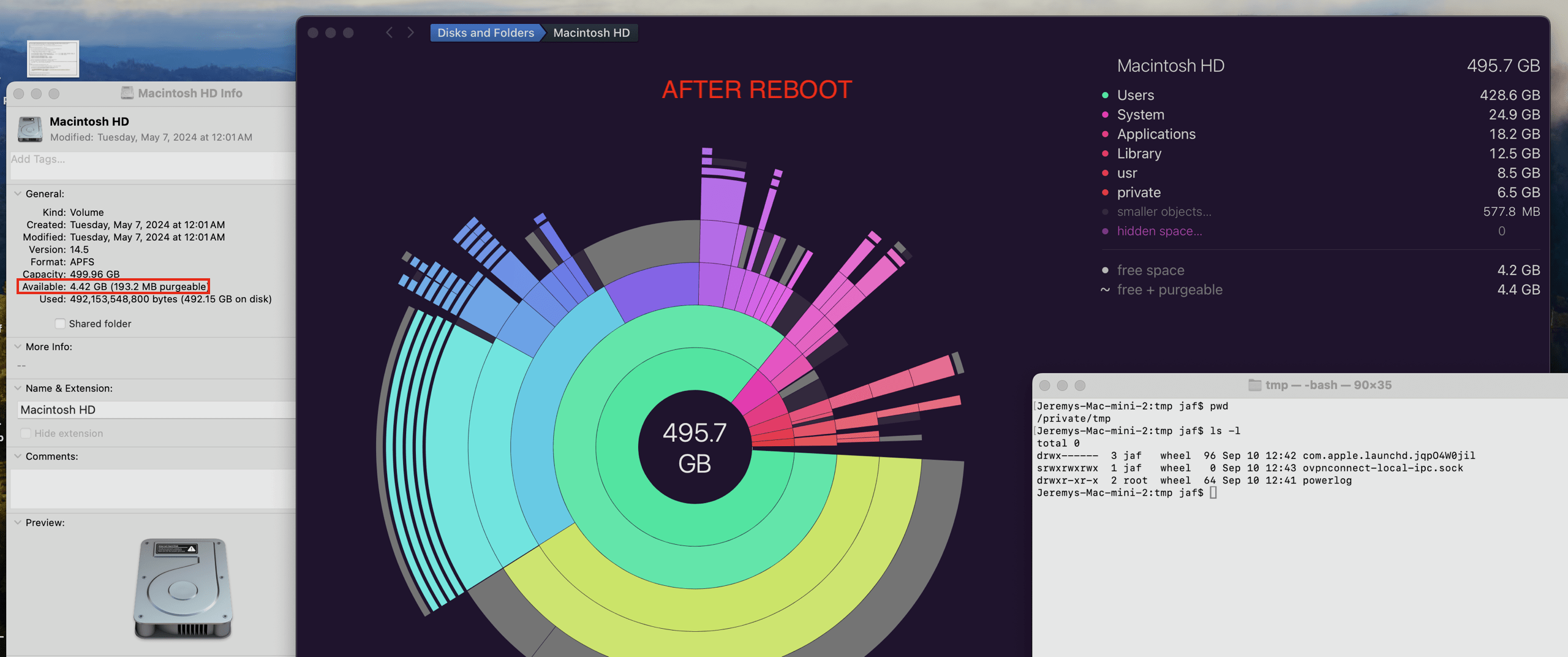Click the Comments text box in Info
This screenshot has height=657, width=1568.
point(153,488)
